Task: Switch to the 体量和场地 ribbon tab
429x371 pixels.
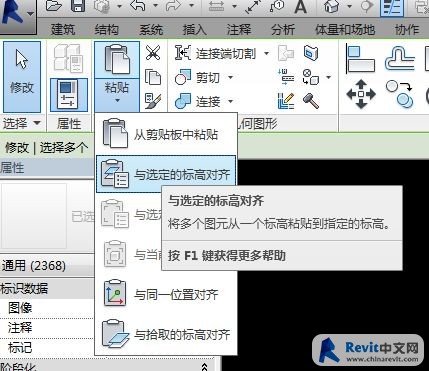Action: 345,30
